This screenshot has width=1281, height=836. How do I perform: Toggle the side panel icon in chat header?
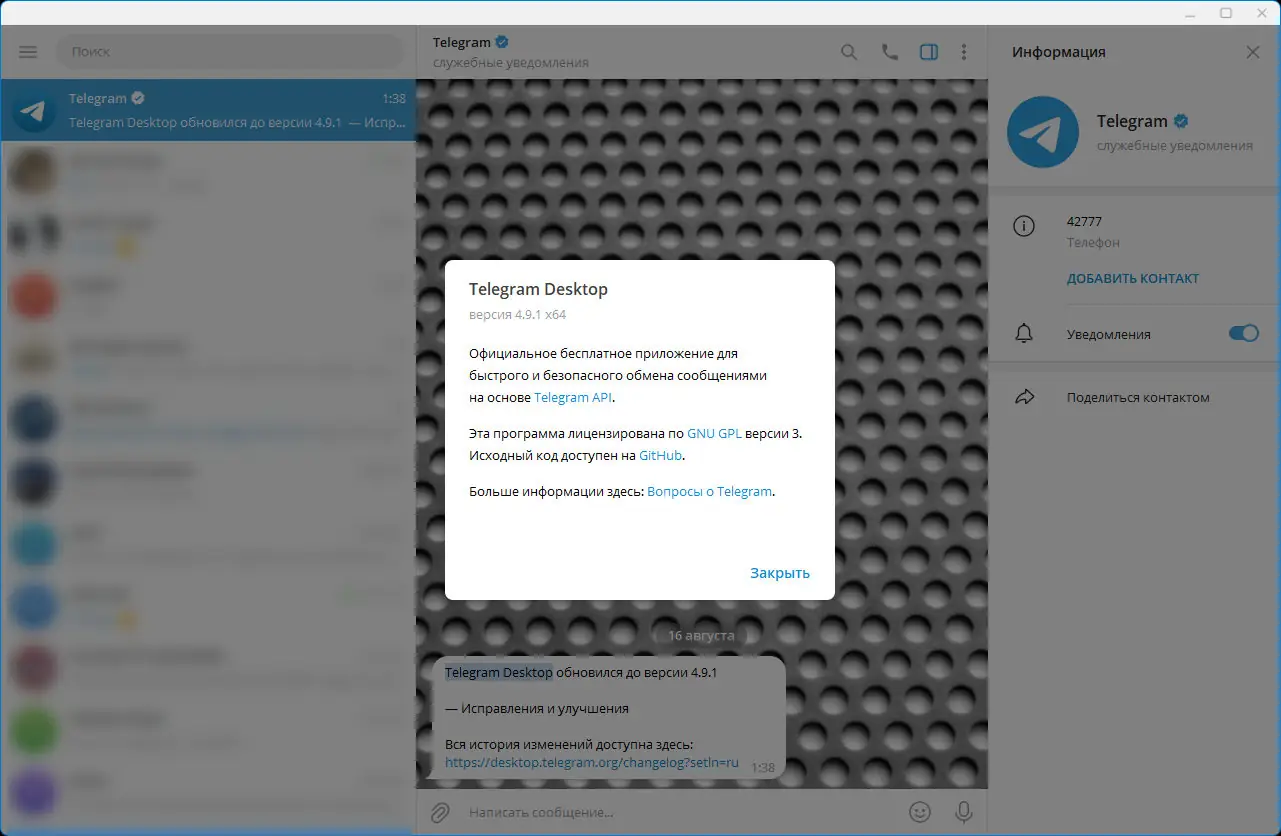[x=929, y=52]
